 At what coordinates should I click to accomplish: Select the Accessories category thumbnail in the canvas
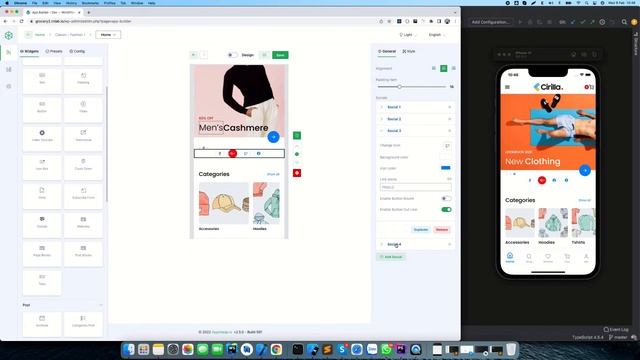point(224,203)
